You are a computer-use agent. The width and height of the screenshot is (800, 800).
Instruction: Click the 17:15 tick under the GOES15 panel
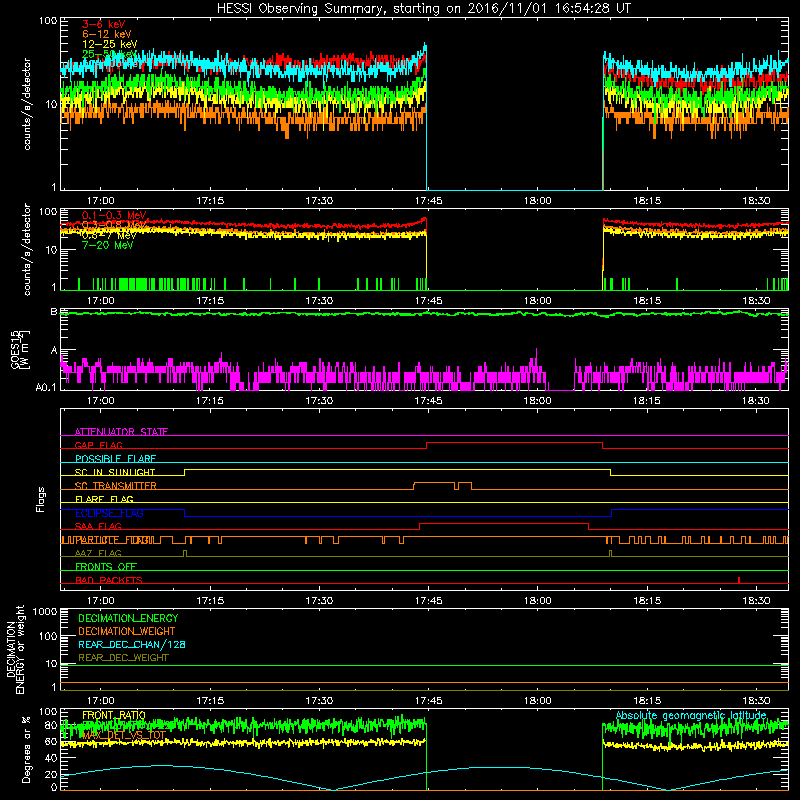210,401
